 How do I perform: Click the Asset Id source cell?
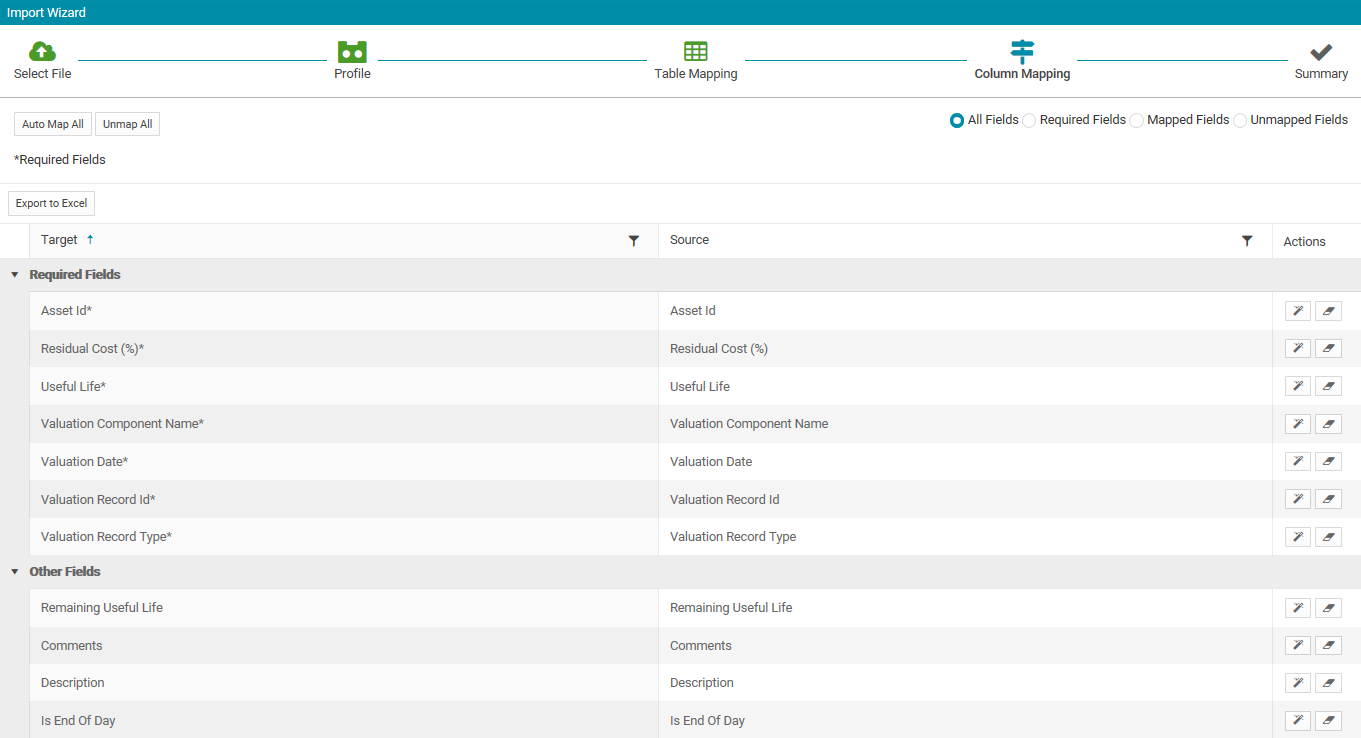point(965,311)
